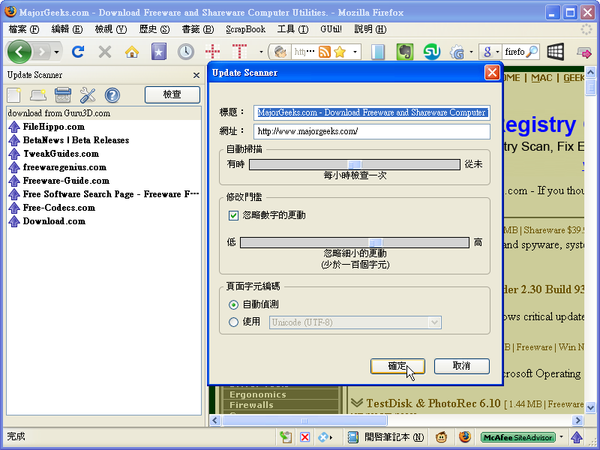Open the GUtil! menu

point(331,29)
